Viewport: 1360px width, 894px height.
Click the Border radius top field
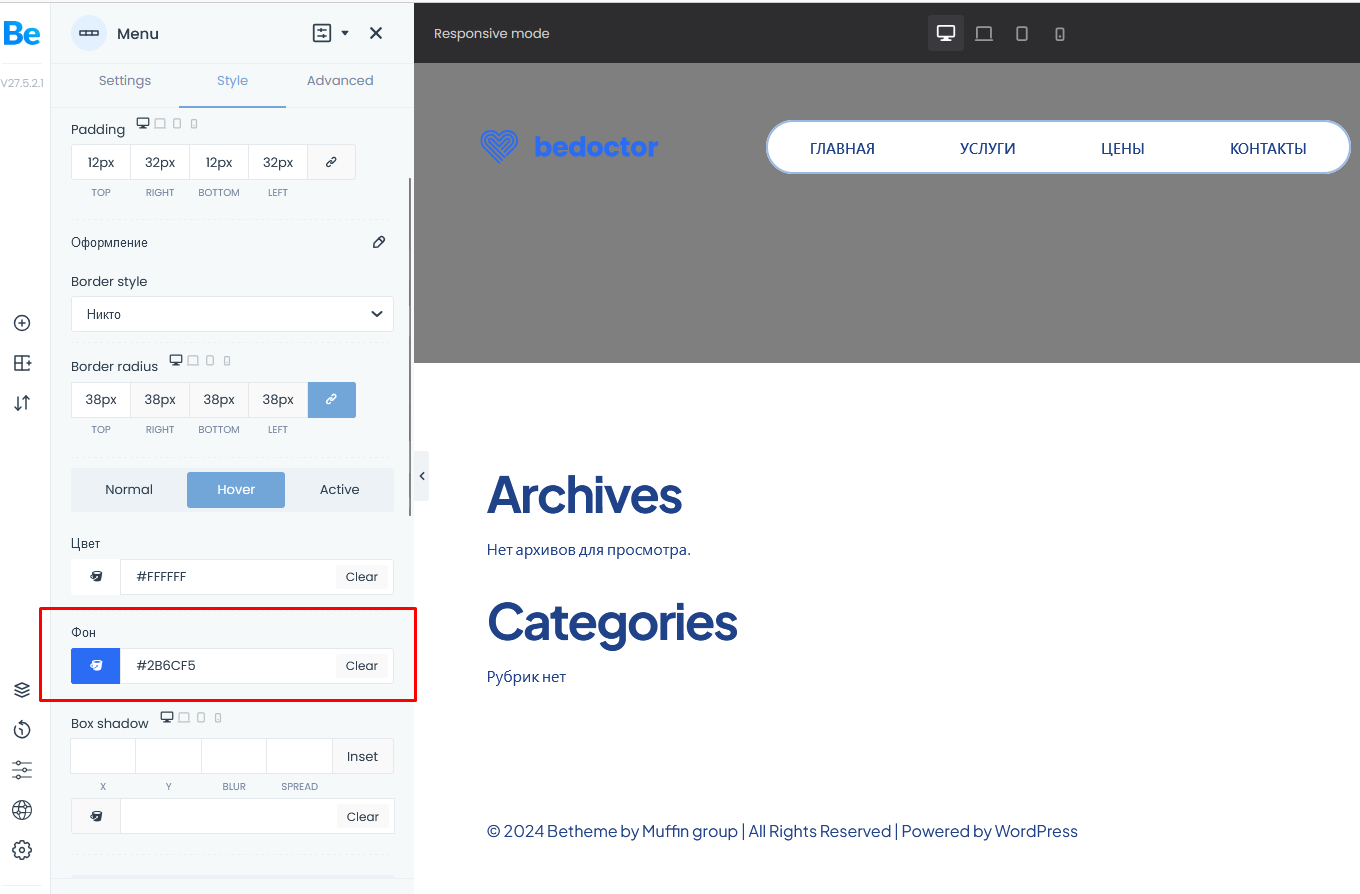point(101,399)
